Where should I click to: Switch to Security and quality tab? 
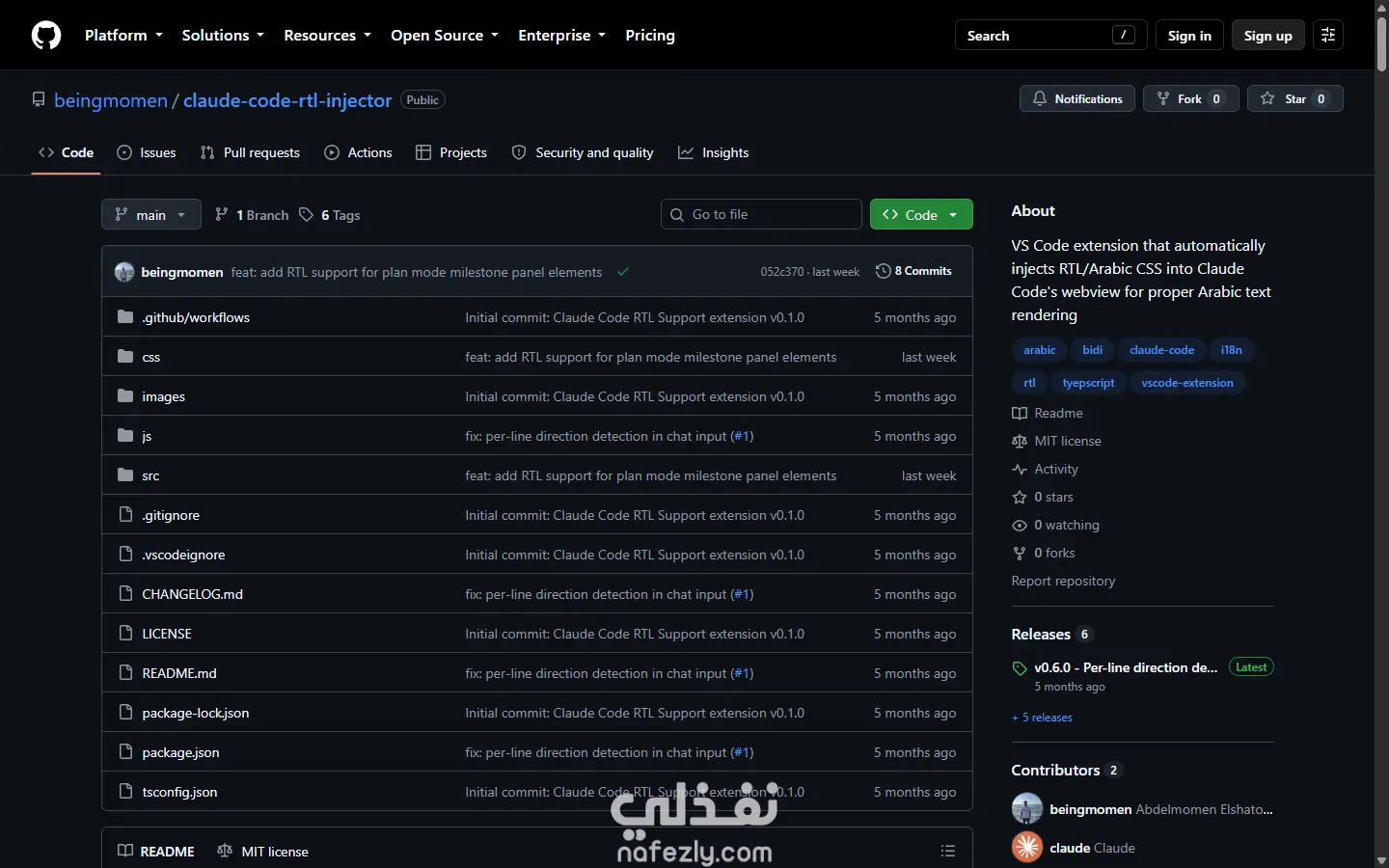(583, 152)
